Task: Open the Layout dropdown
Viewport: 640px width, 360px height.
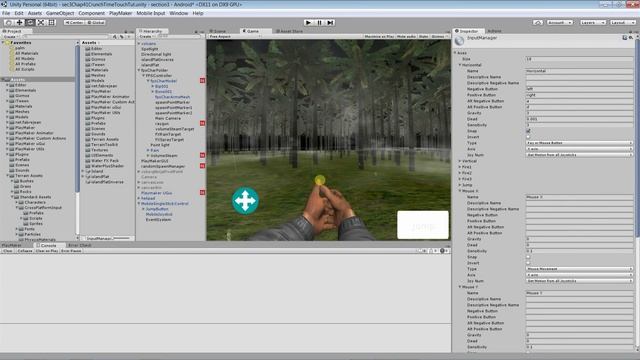Action: 622,22
